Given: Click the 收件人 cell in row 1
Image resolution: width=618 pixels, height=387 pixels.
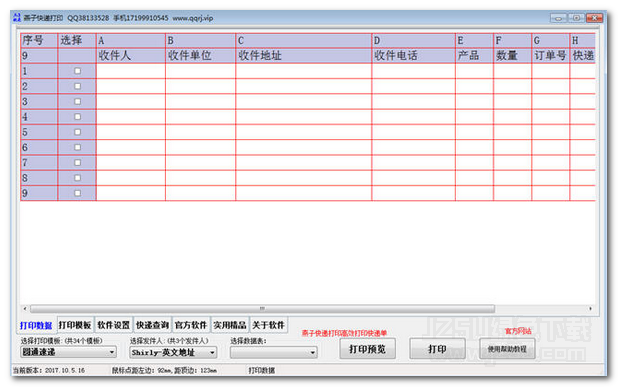Looking at the screenshot, I should 130,71.
